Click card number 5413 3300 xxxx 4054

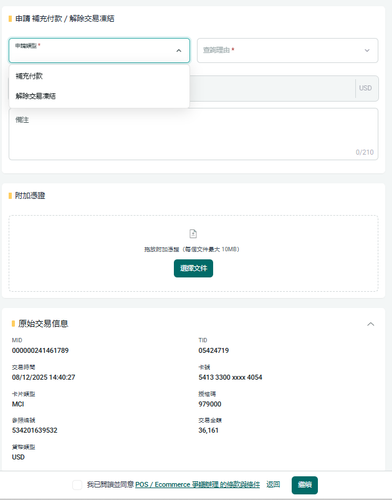(x=230, y=377)
